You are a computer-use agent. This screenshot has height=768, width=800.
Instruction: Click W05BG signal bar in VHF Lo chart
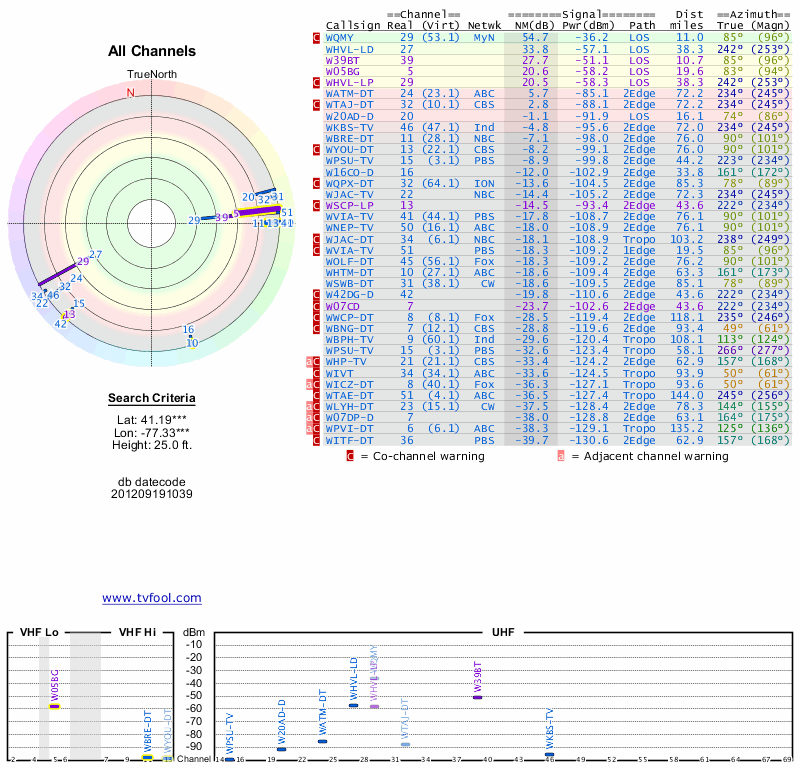click(x=56, y=706)
